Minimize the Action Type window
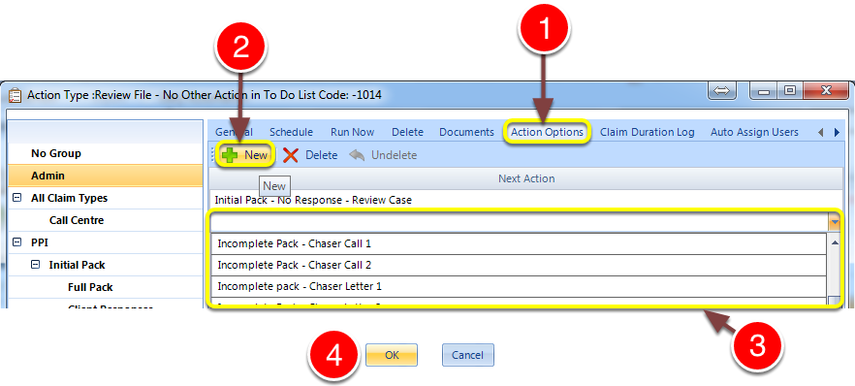This screenshot has height=386, width=855. pyautogui.click(x=764, y=91)
